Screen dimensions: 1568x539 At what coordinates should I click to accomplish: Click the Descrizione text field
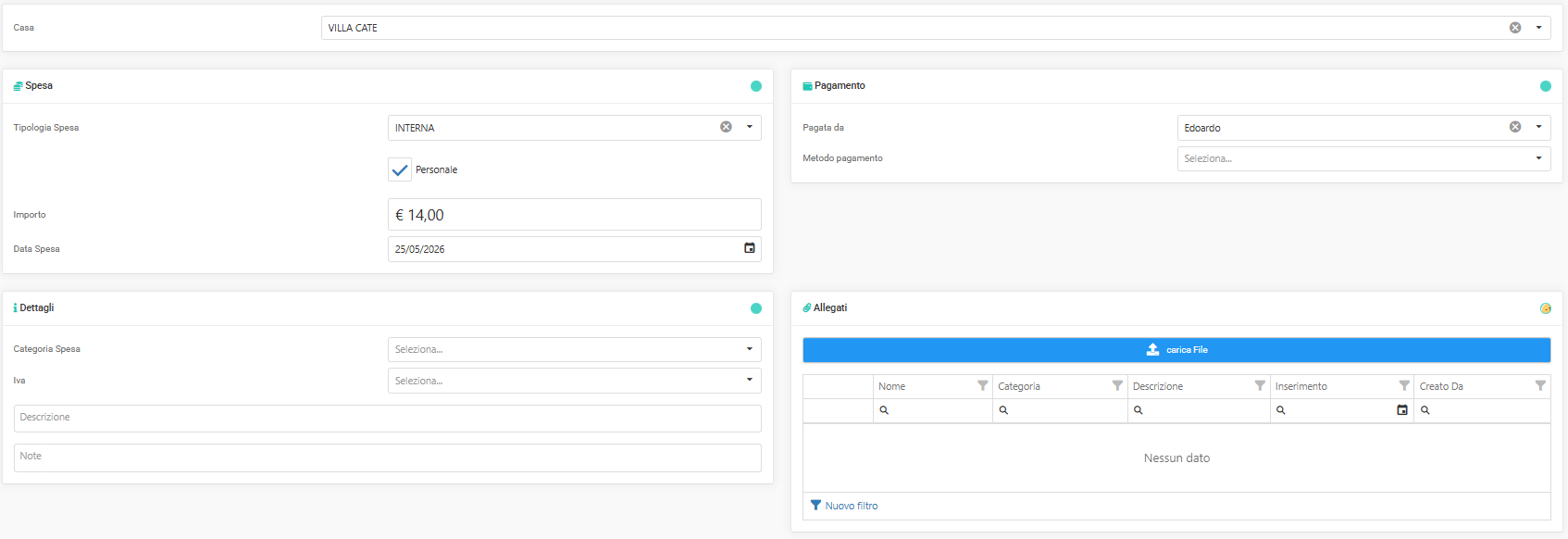point(387,418)
